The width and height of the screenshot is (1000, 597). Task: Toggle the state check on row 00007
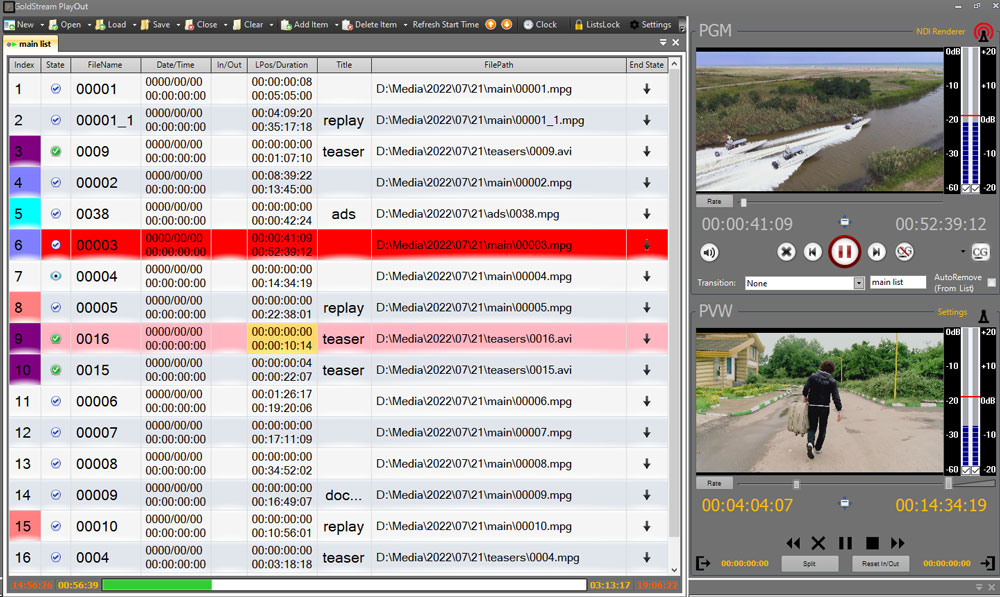[55, 432]
